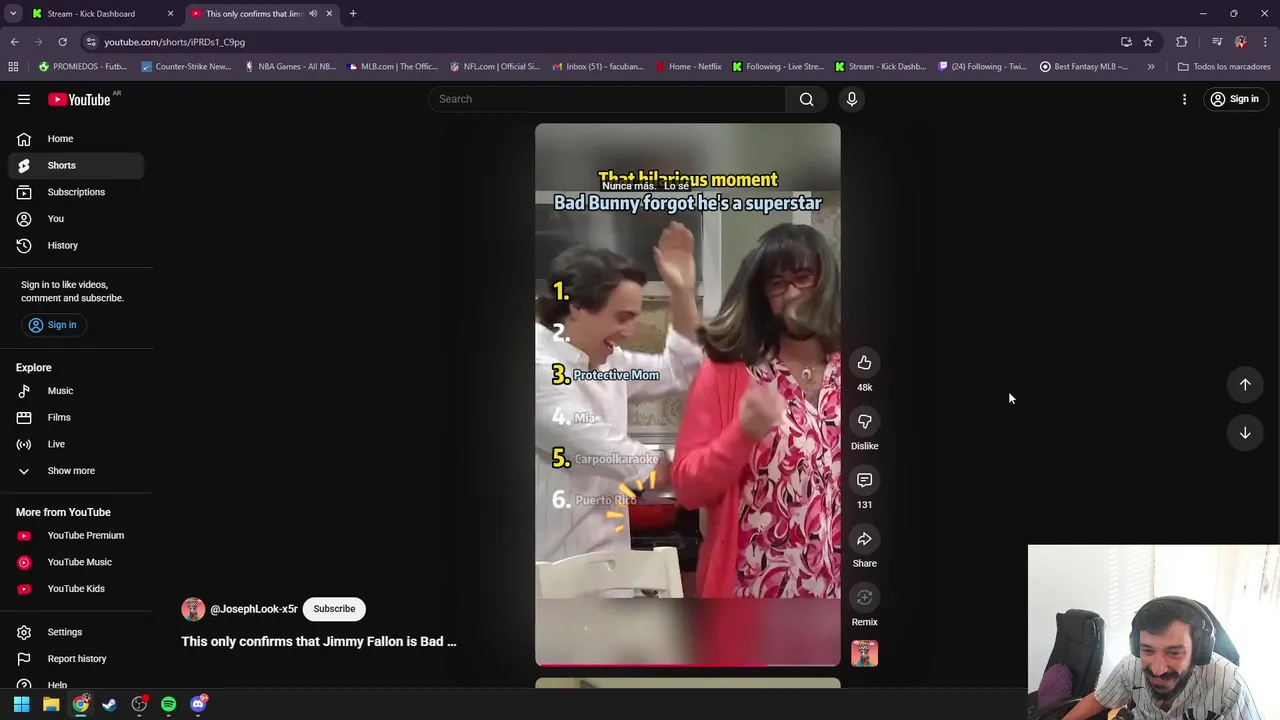Open You section in sidebar
This screenshot has width=1280, height=720.
click(76, 219)
